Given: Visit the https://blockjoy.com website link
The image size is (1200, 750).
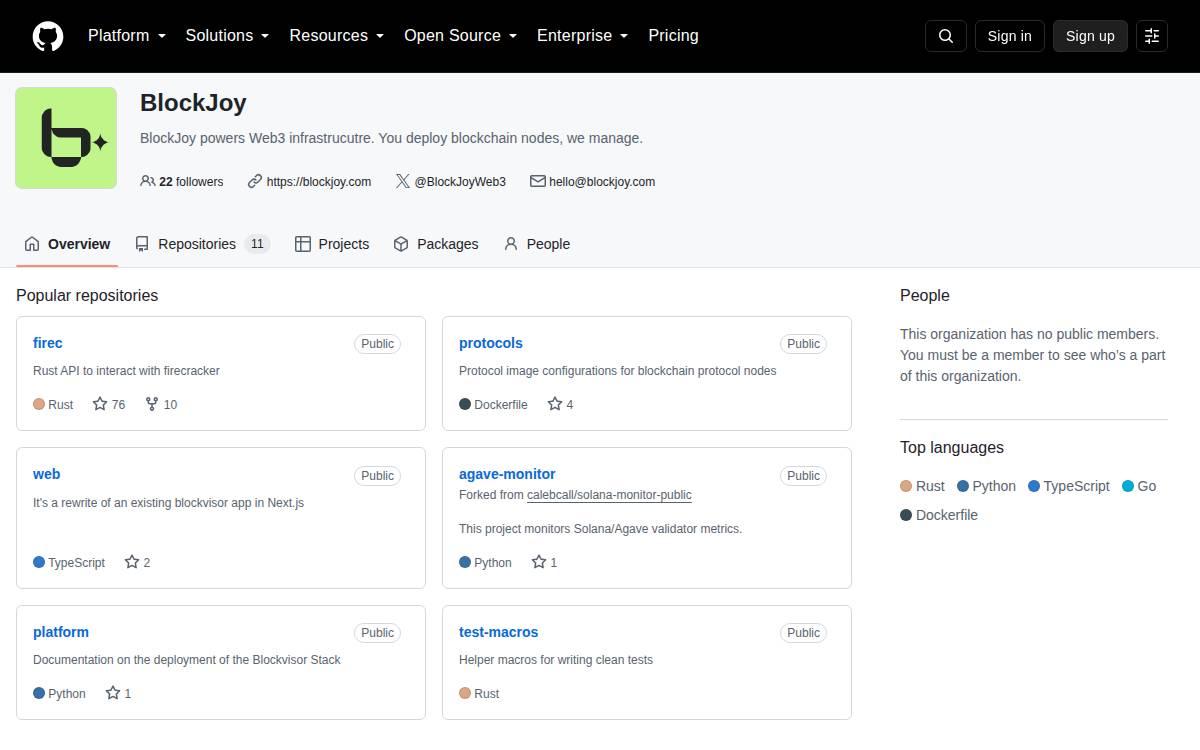Looking at the screenshot, I should pyautogui.click(x=319, y=181).
